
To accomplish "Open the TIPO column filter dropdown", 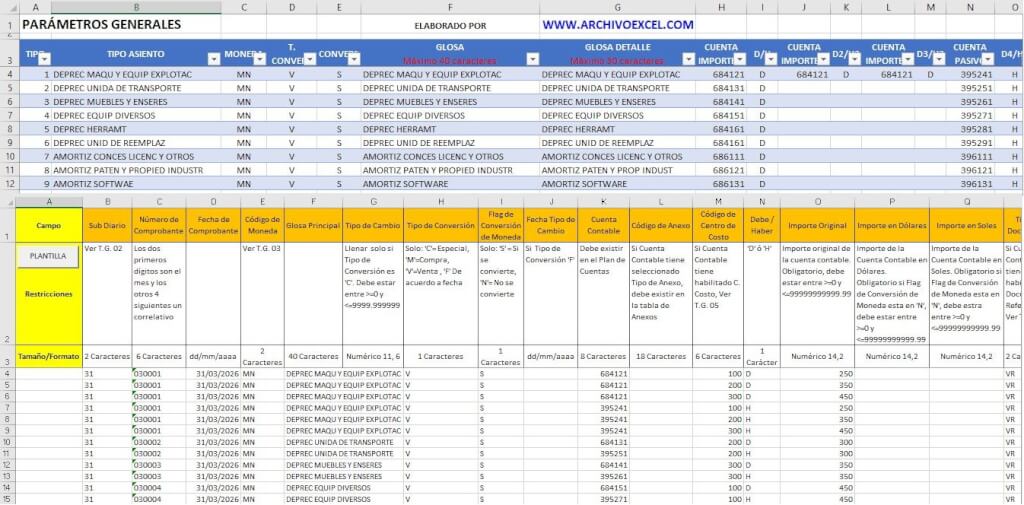I will click(x=43, y=60).
